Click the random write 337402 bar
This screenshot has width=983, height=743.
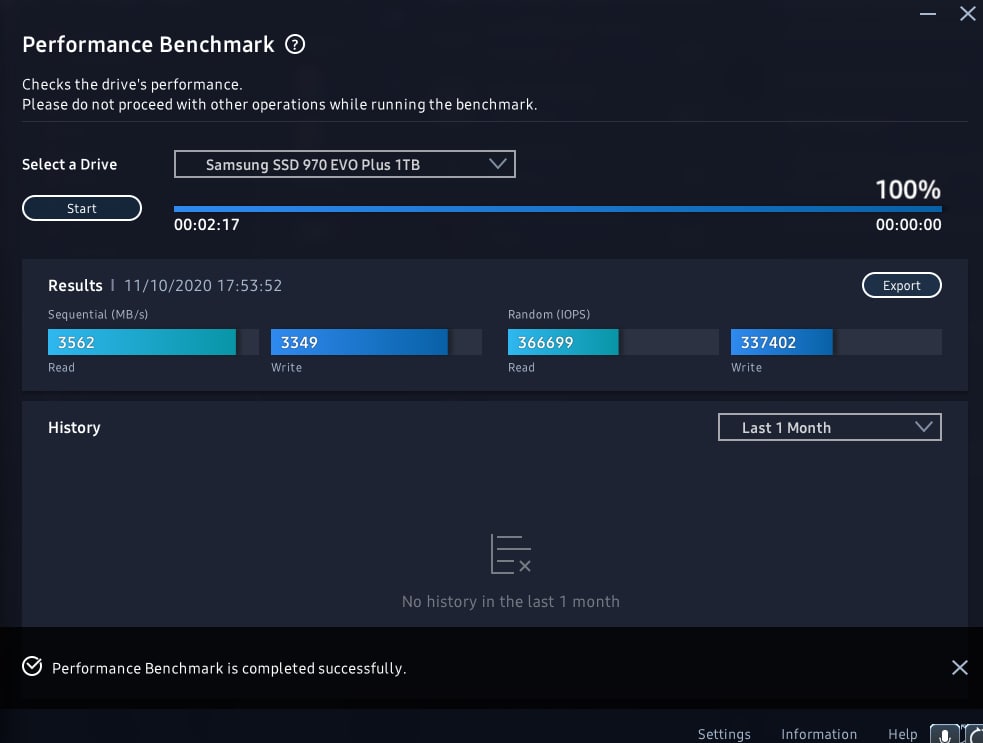point(836,342)
